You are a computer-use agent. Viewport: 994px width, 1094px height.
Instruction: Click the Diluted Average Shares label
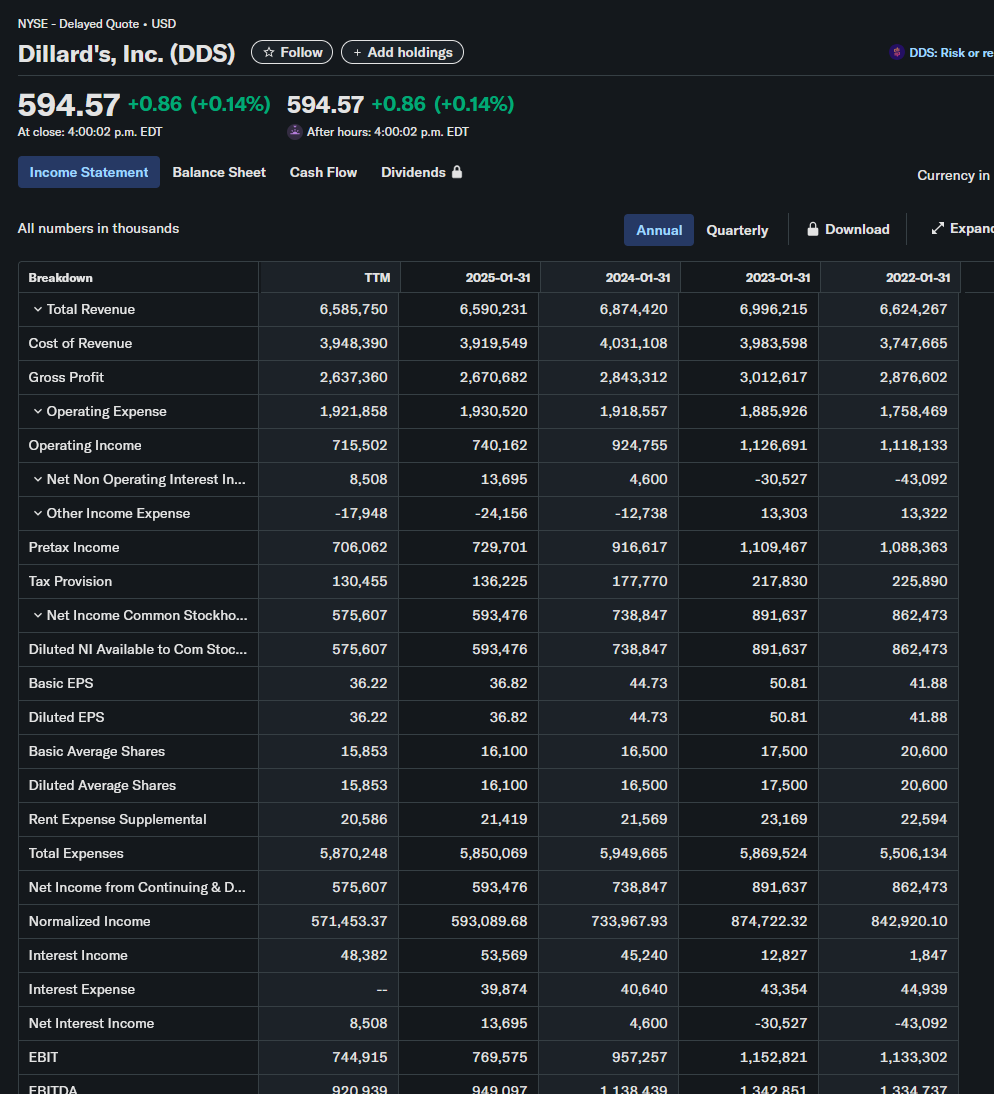[x=103, y=786]
